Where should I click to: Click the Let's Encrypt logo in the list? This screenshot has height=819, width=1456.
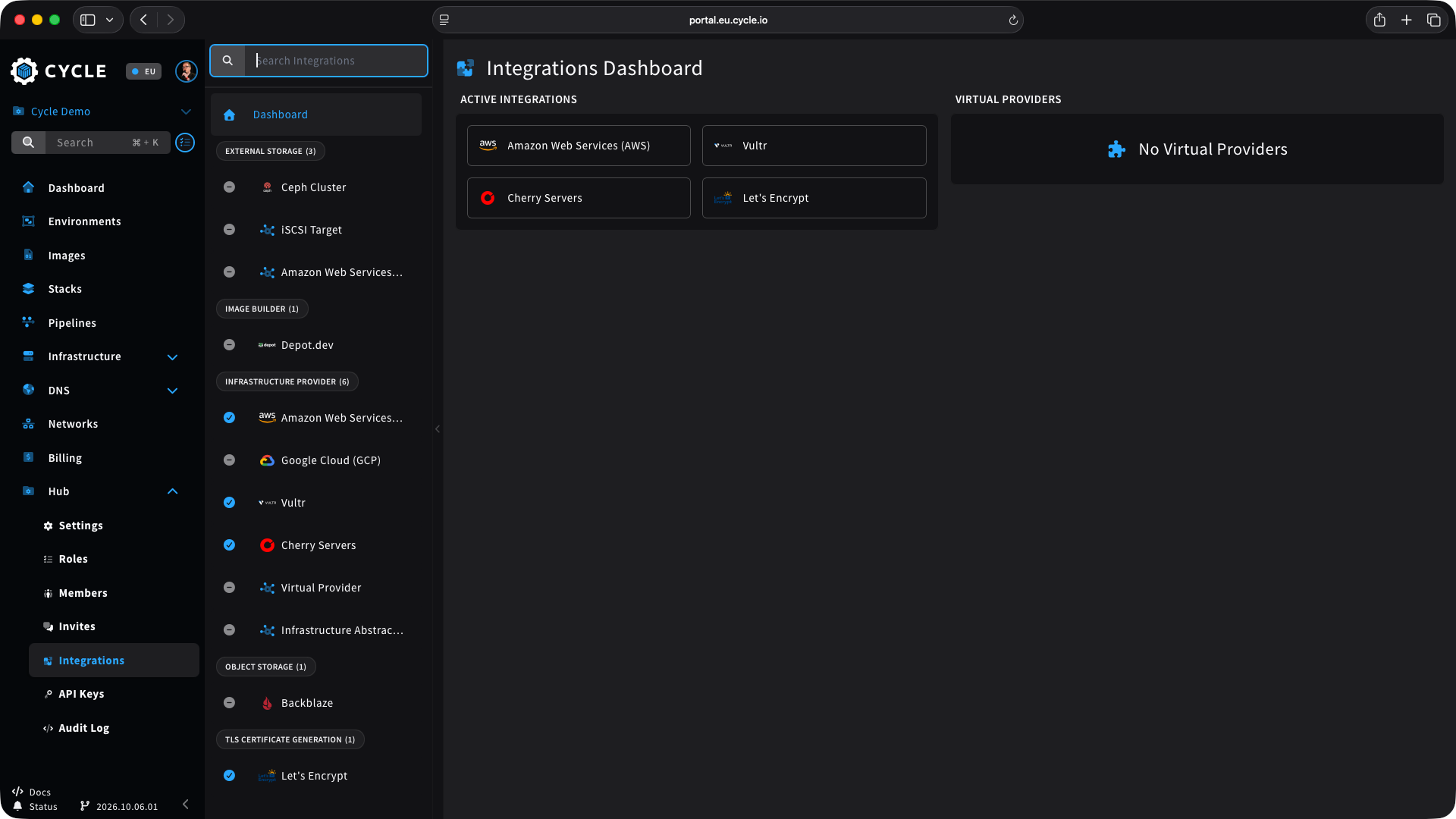(267, 776)
